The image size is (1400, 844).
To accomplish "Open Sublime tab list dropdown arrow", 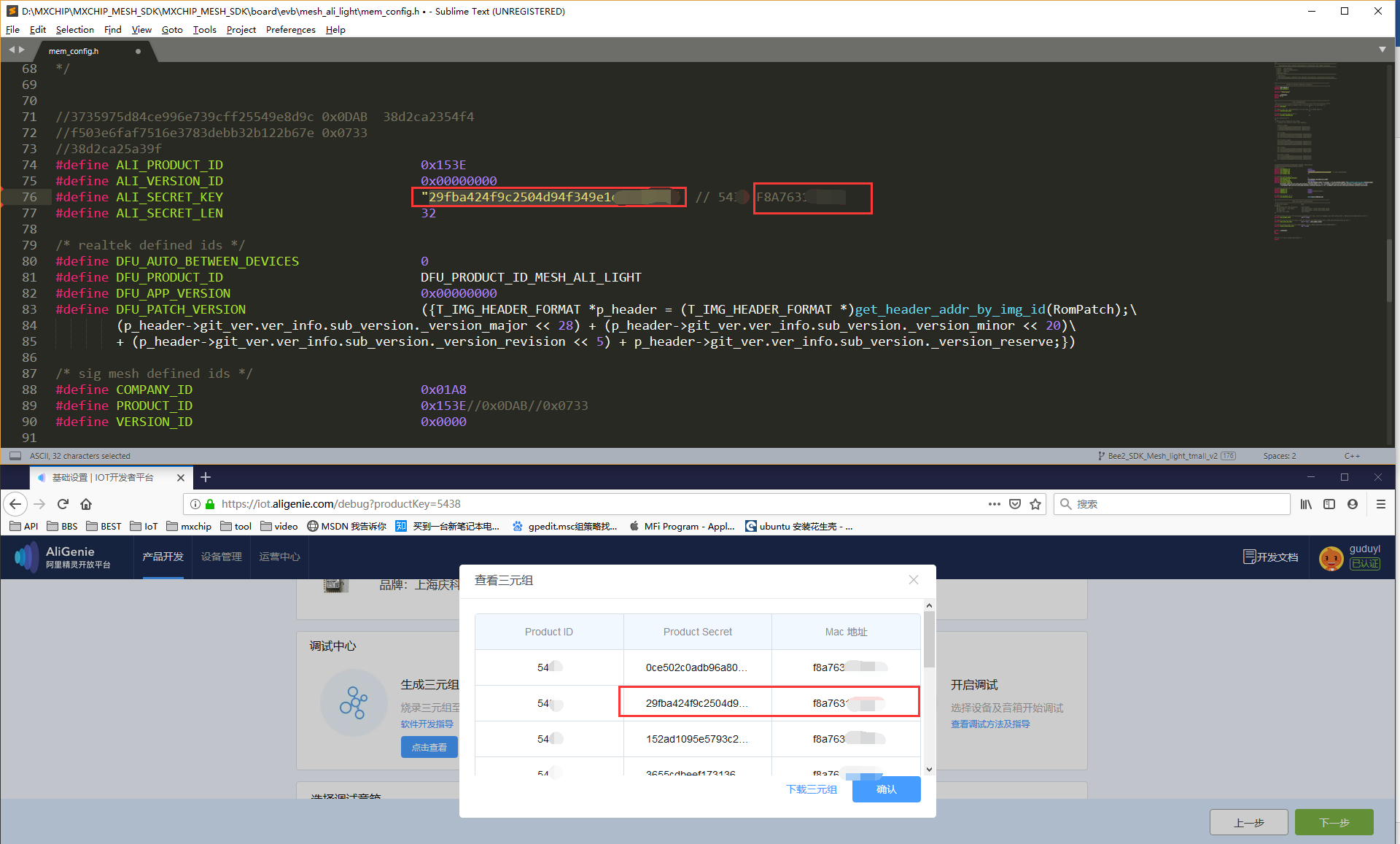I will click(x=1382, y=50).
